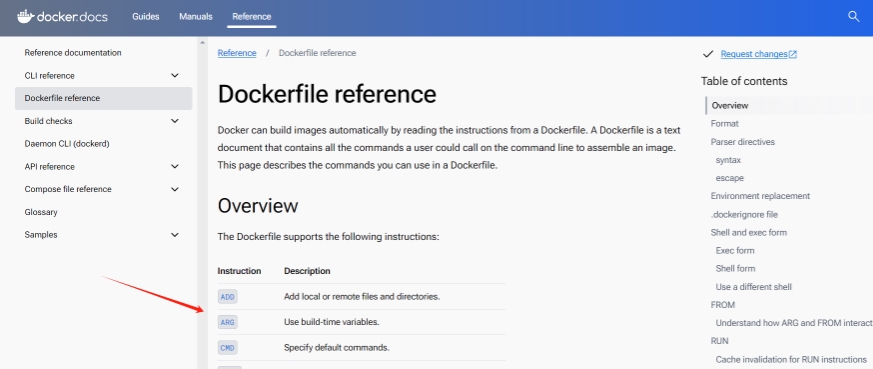Click the Instruction column header
The width and height of the screenshot is (873, 369).
(239, 271)
